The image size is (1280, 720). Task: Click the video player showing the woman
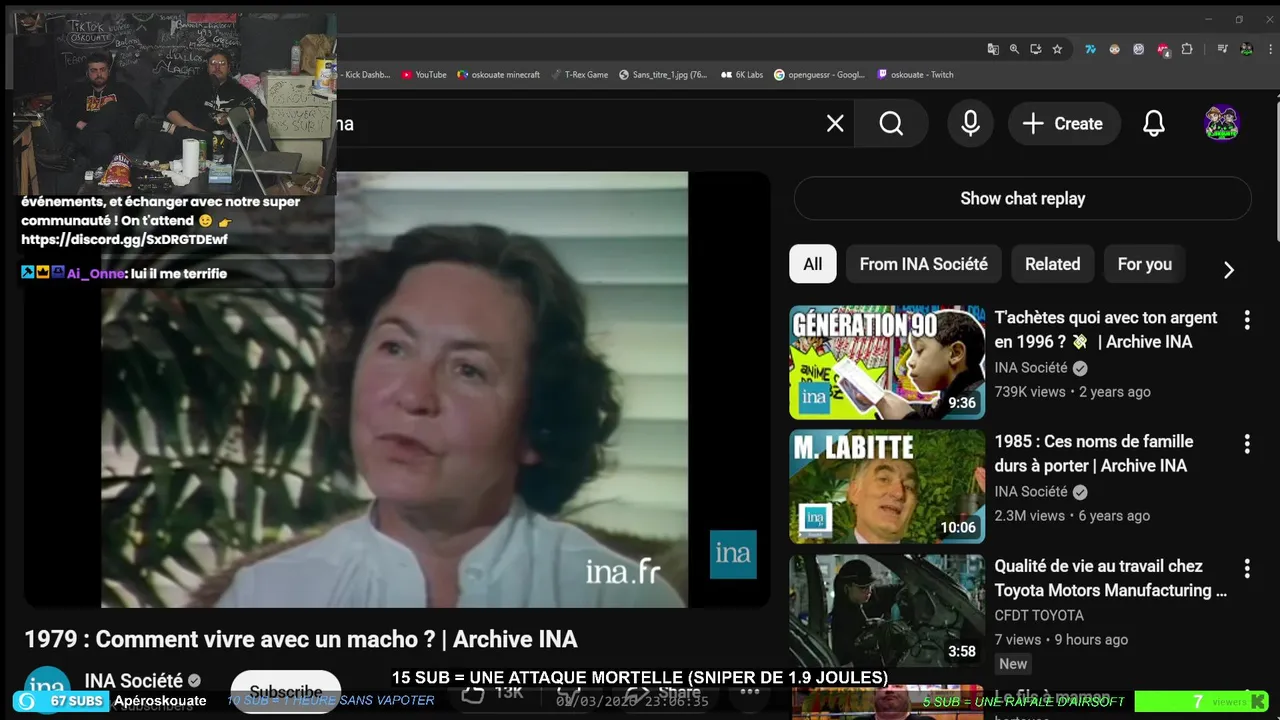click(395, 390)
